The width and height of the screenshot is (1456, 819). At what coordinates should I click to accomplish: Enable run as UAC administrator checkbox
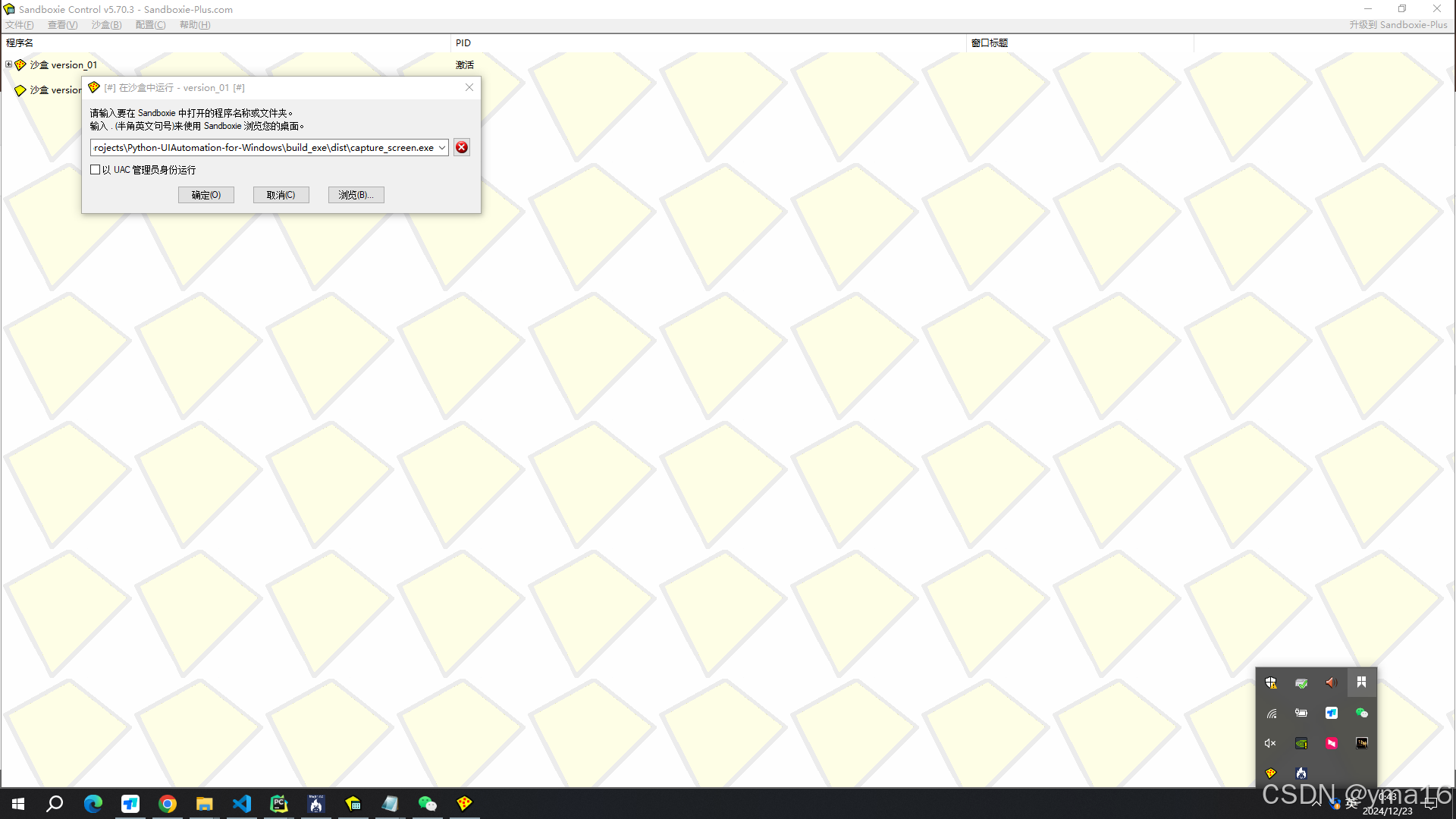pyautogui.click(x=96, y=170)
